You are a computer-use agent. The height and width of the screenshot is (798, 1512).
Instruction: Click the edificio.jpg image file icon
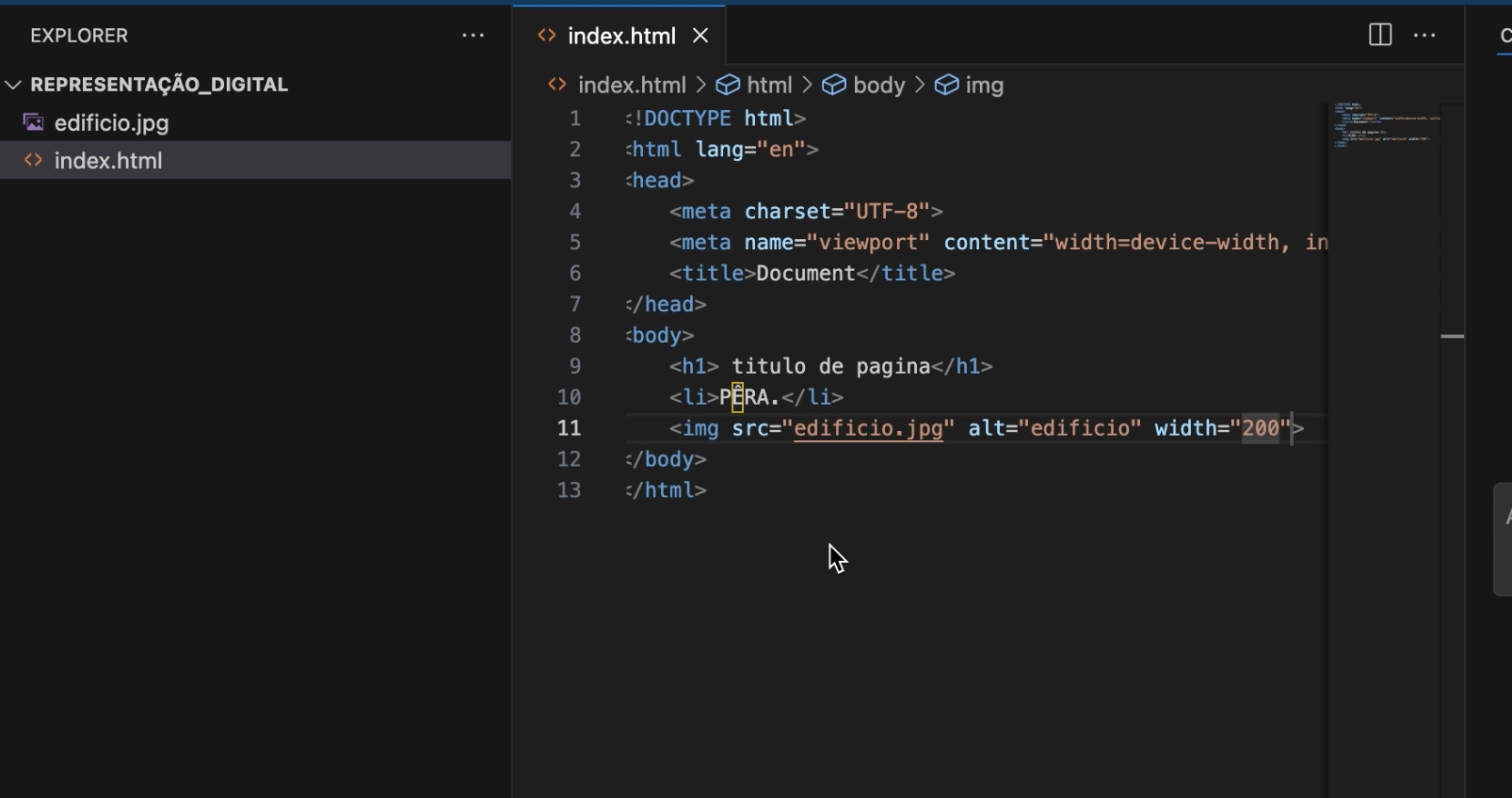point(34,123)
